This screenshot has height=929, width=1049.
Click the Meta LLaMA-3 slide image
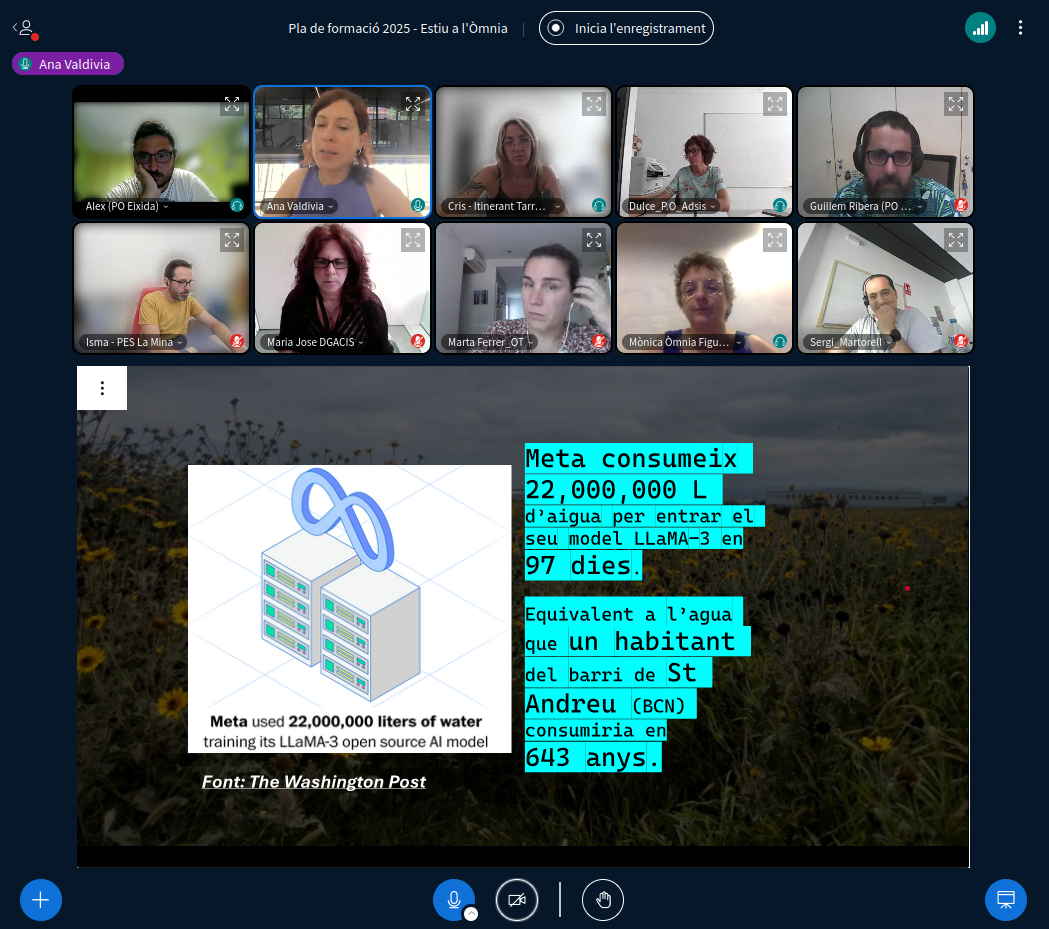click(x=349, y=609)
